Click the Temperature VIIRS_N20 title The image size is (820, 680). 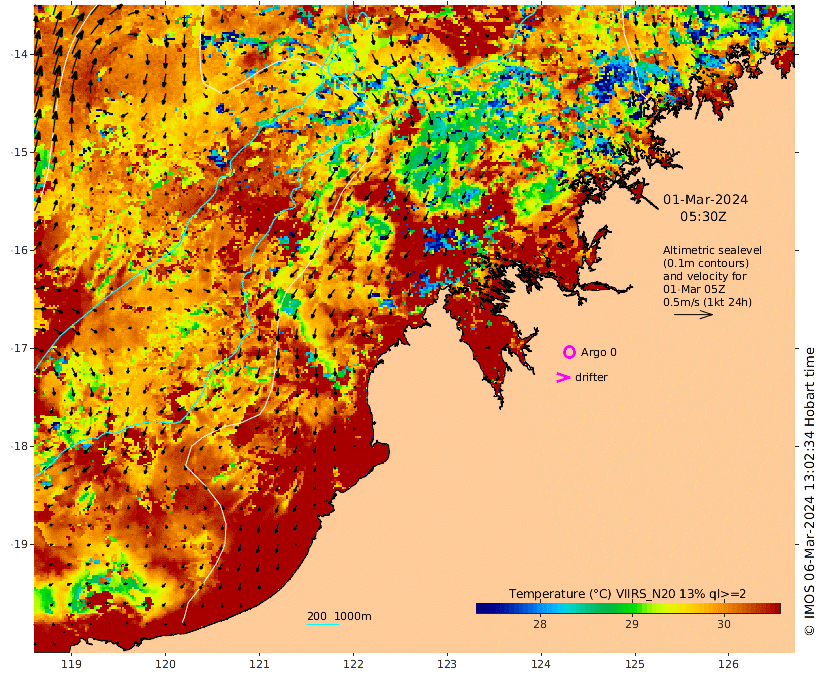(628, 594)
